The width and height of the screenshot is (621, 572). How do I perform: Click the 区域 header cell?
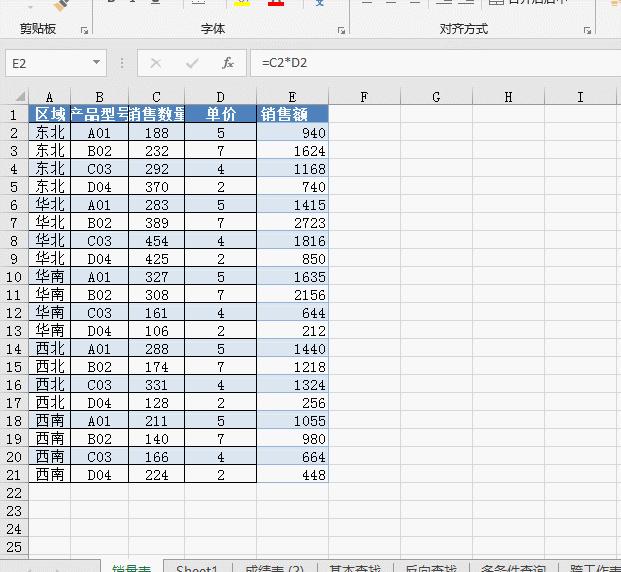[50, 114]
